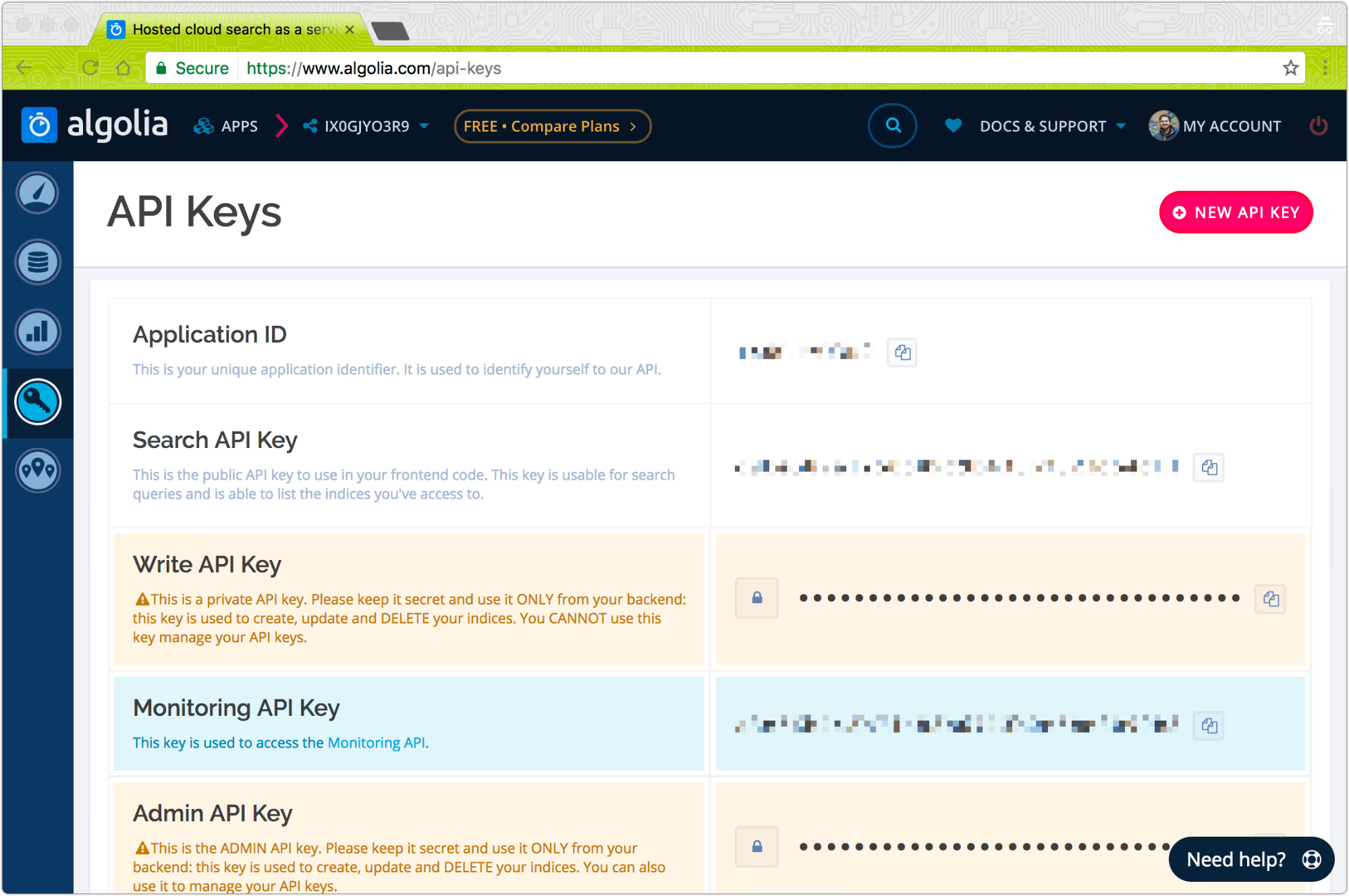Viewport: 1349px width, 896px height.
Task: Reveal the Admin API Key via lock
Action: pyautogui.click(x=756, y=846)
